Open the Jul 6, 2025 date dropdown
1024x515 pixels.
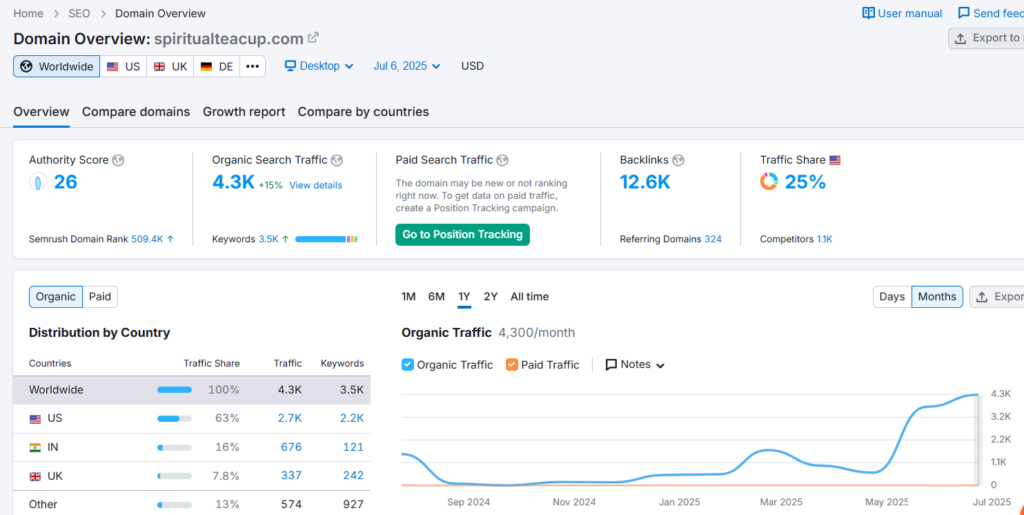click(407, 66)
